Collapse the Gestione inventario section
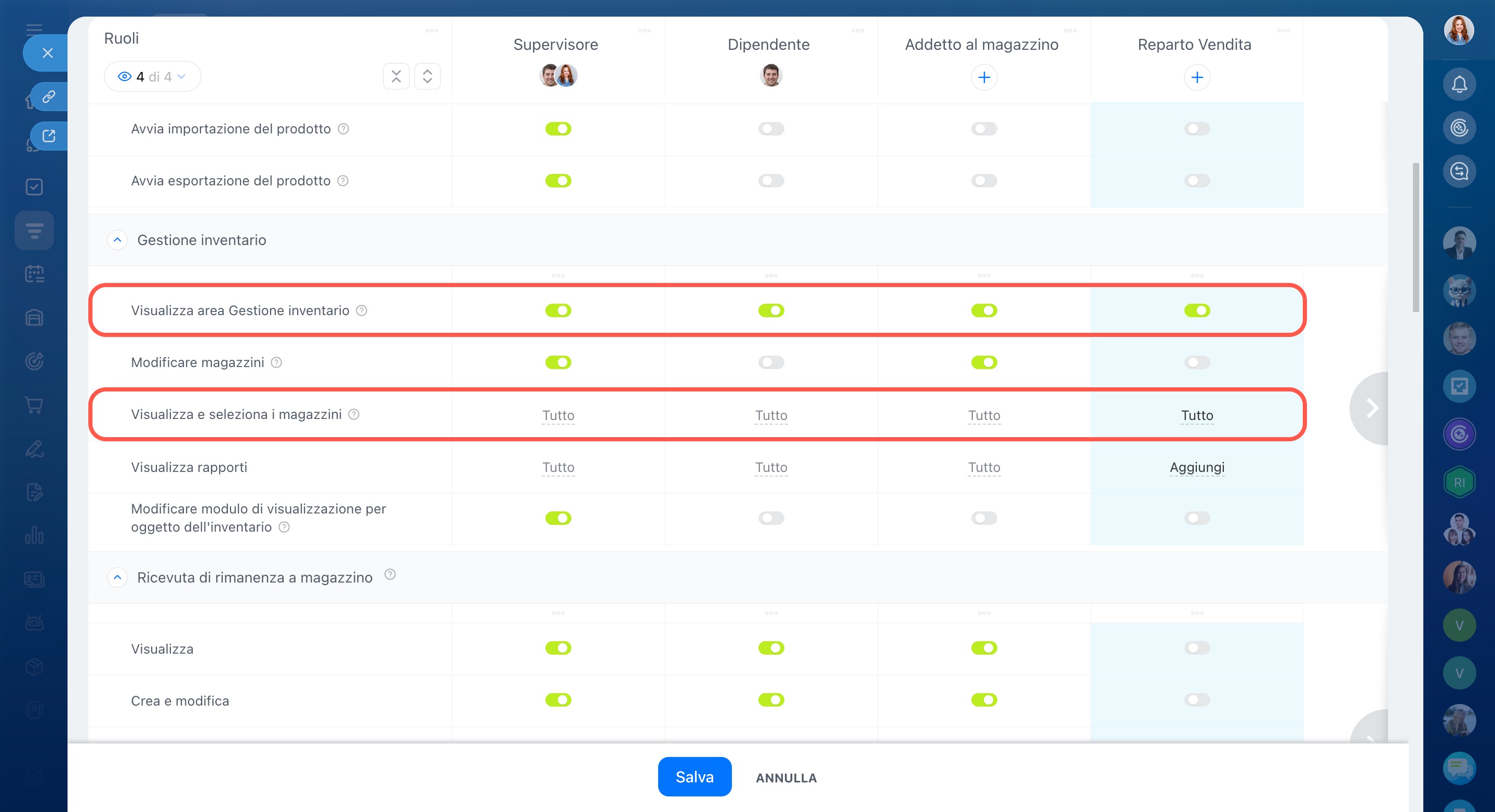The width and height of the screenshot is (1495, 812). pyautogui.click(x=117, y=239)
